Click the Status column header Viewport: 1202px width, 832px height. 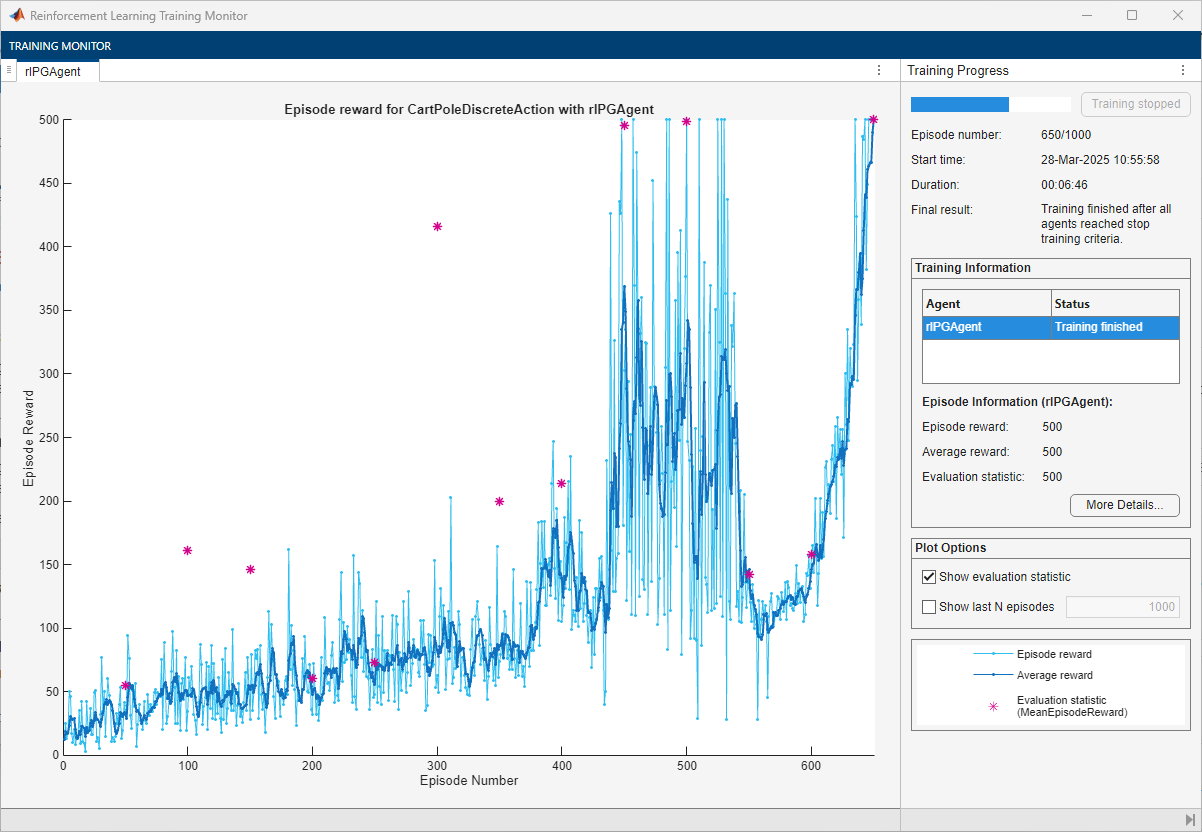(1116, 304)
